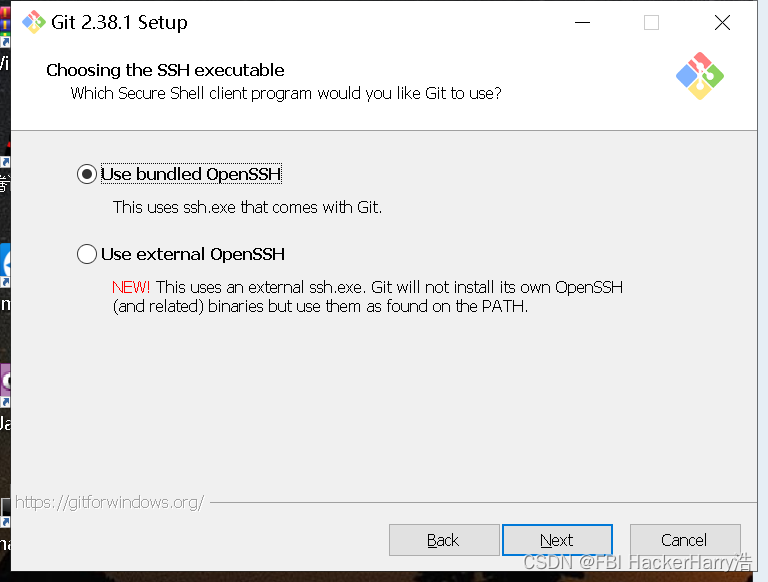
Task: Click the Which Secure Shell client question text
Action: [286, 93]
